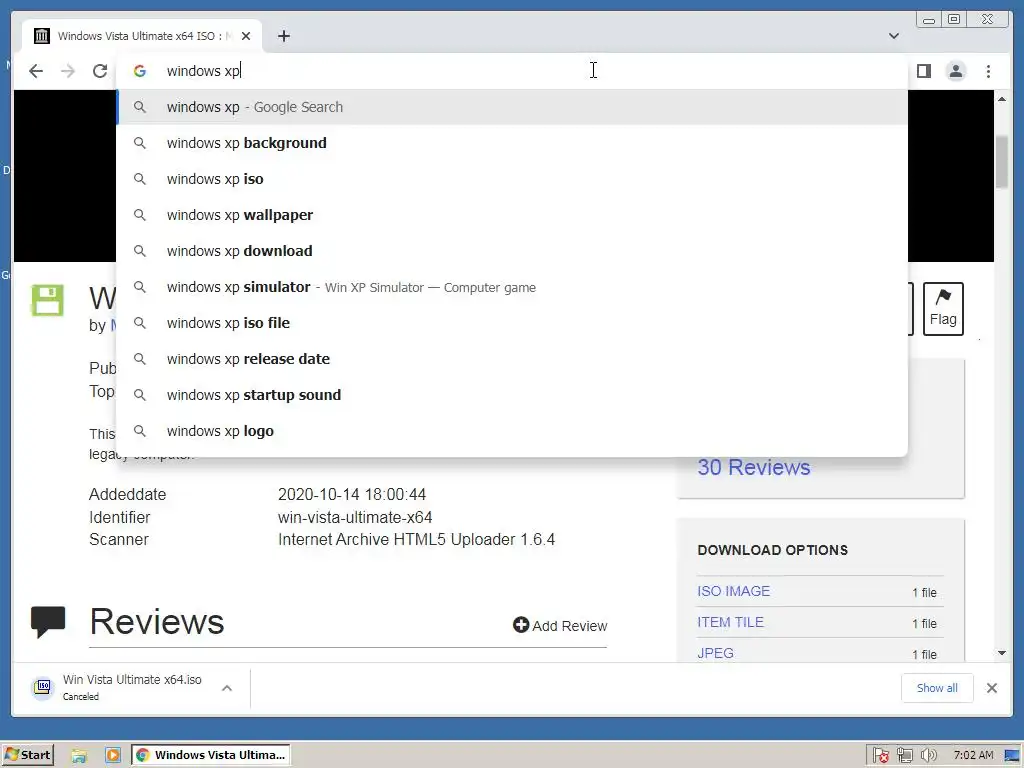This screenshot has height=768, width=1024.
Task: Click the Addeddate value 2020-10-14 18:00:44
Action: 352,494
